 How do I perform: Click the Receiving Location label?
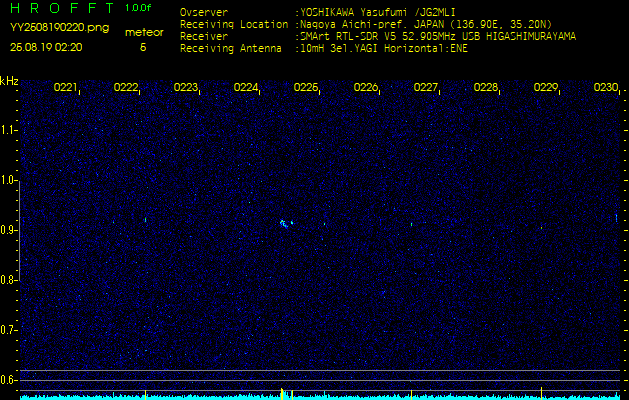(234, 24)
